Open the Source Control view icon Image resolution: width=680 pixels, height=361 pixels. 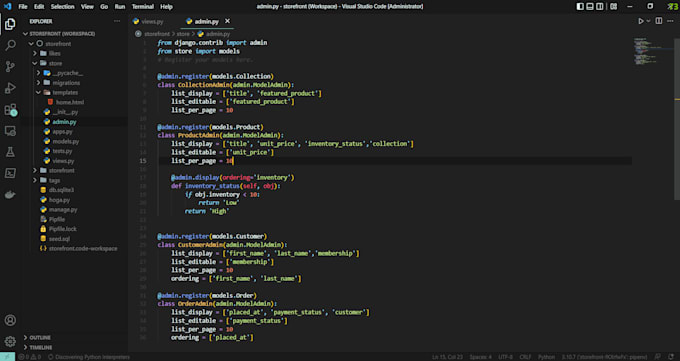(x=10, y=66)
